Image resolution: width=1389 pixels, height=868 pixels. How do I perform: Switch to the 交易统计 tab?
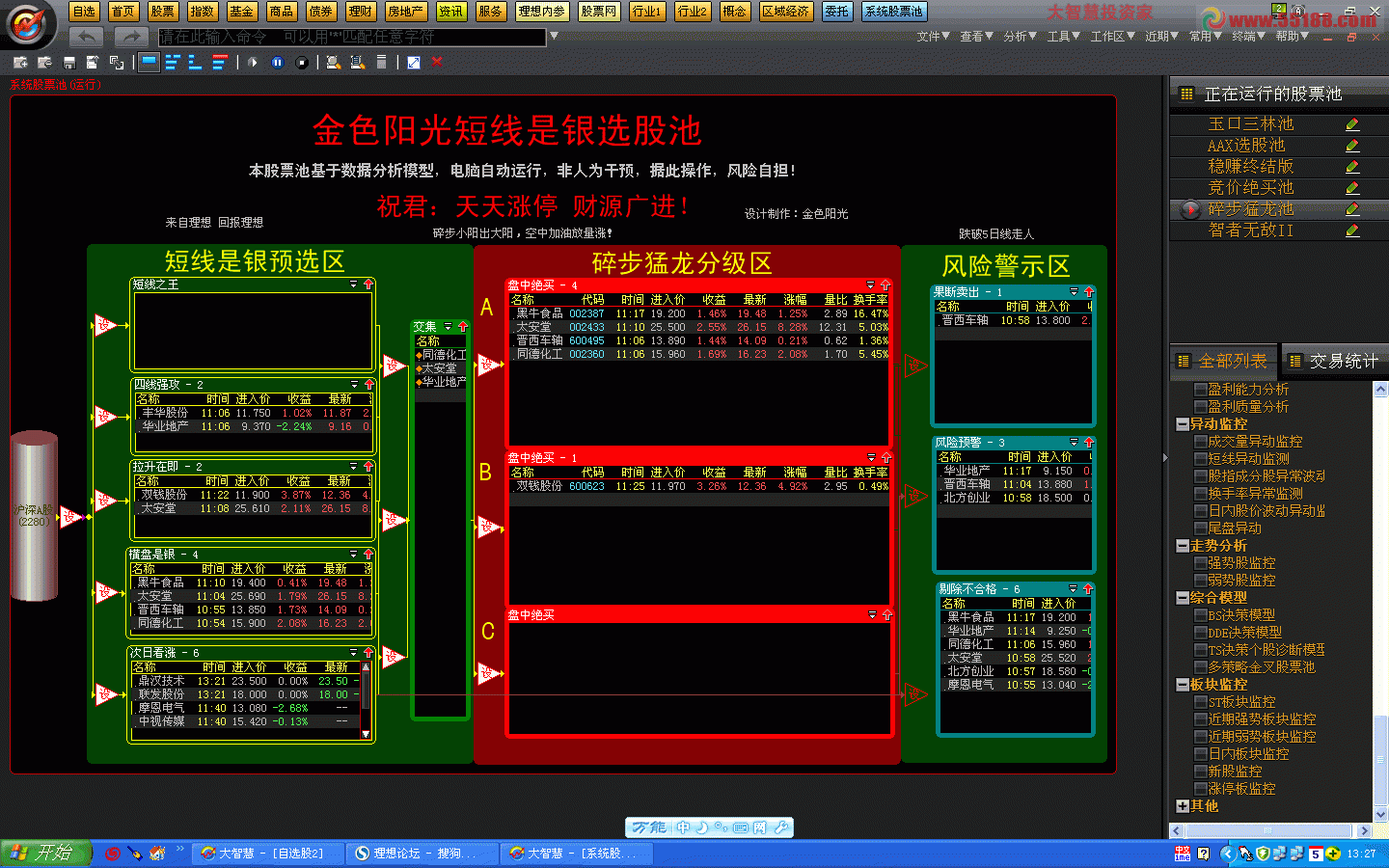1335,361
